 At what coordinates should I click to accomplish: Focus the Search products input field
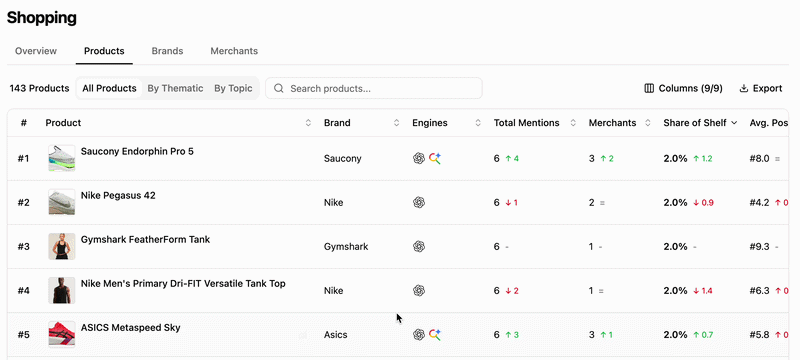(373, 88)
